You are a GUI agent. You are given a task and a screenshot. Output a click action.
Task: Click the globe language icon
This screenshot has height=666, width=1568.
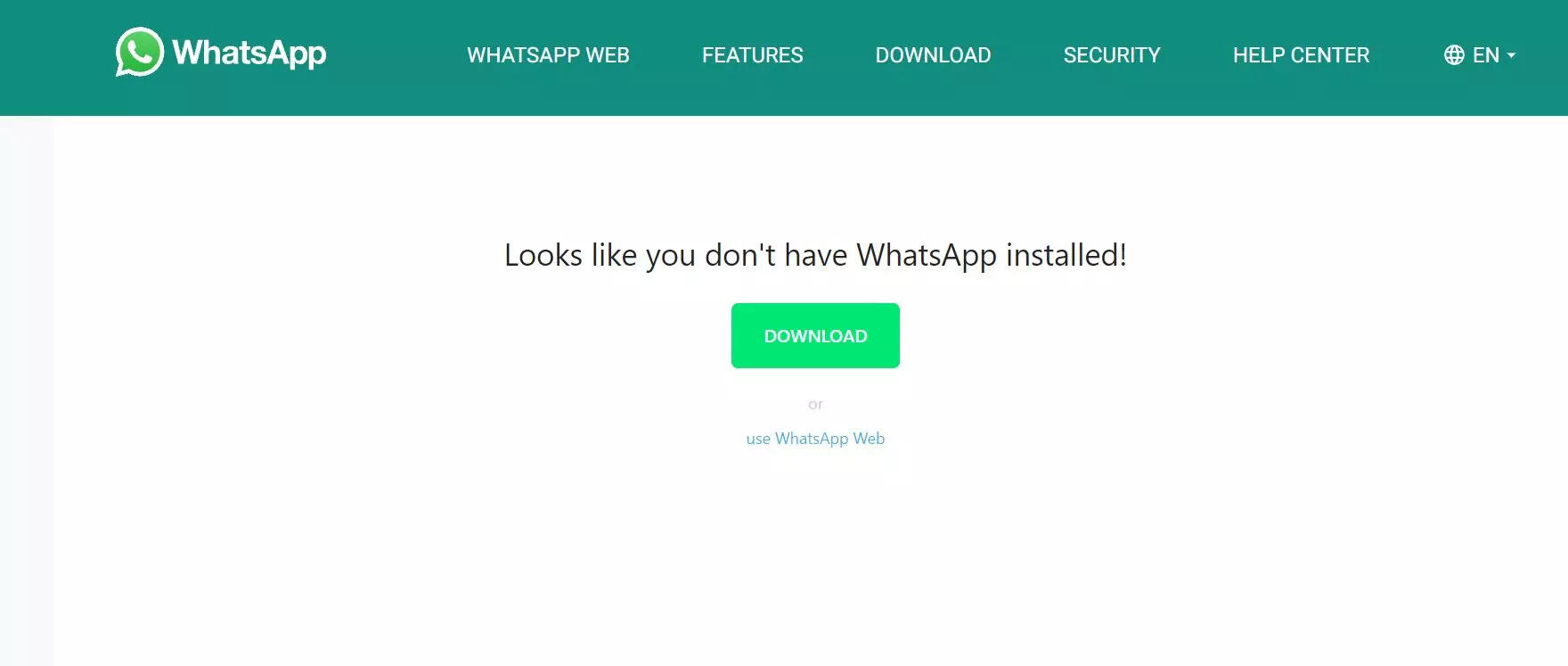pos(1454,55)
